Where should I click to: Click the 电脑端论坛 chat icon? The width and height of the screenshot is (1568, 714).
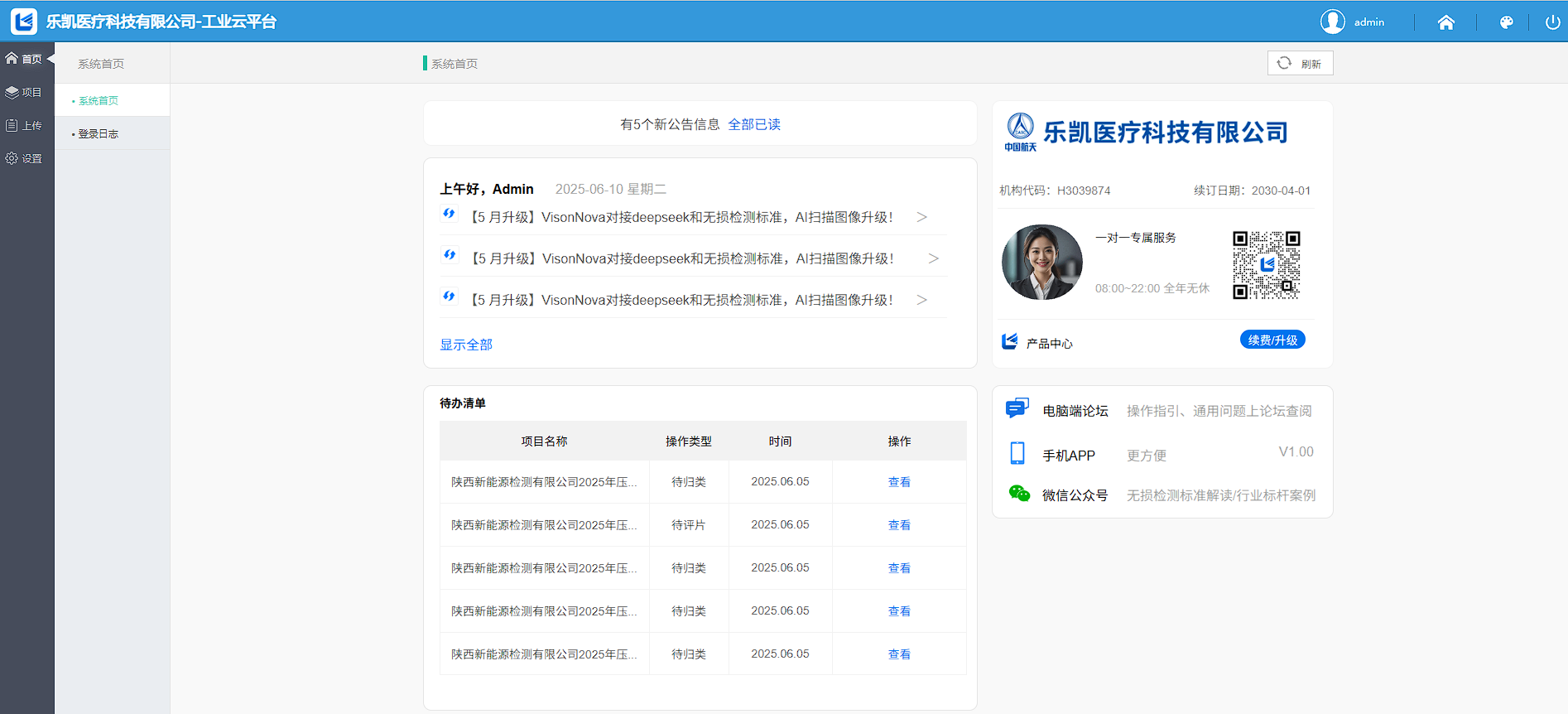click(1017, 408)
